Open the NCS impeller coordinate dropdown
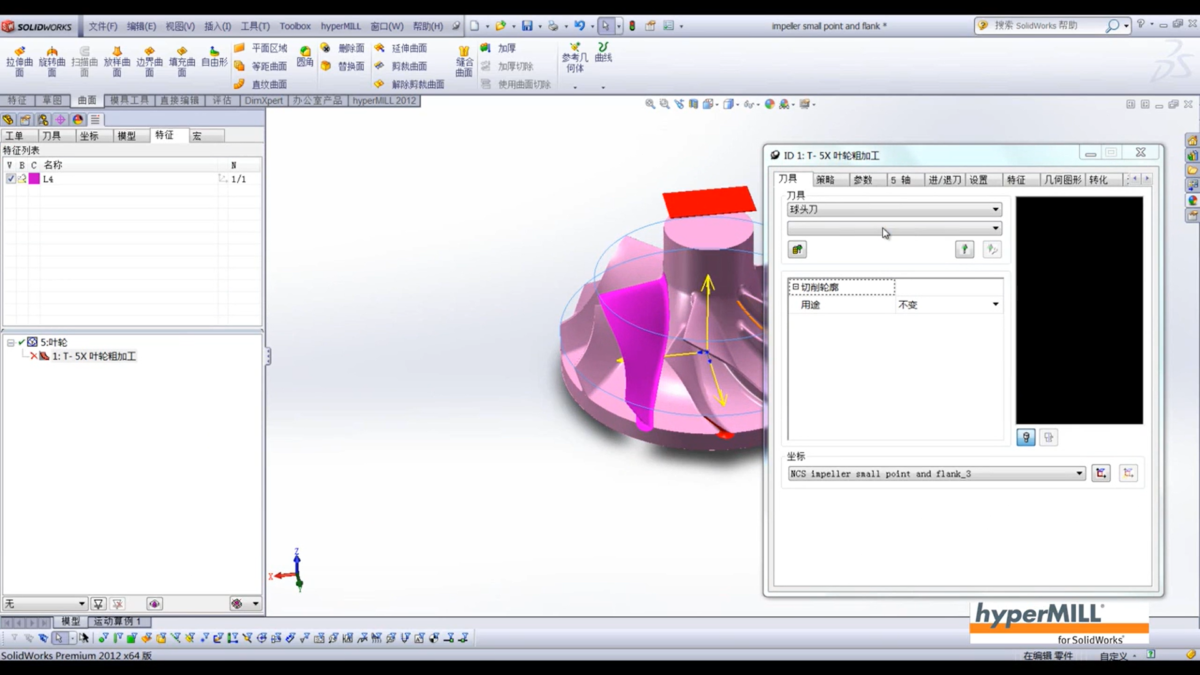 pyautogui.click(x=936, y=474)
